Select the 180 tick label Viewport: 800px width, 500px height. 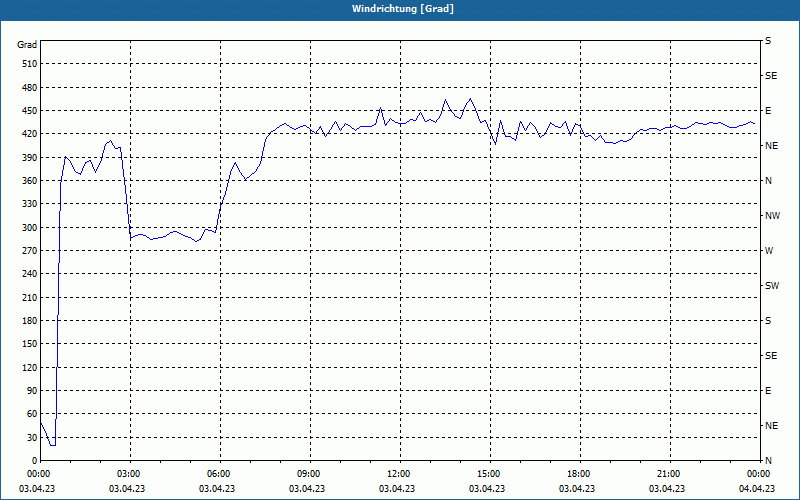tap(30, 321)
